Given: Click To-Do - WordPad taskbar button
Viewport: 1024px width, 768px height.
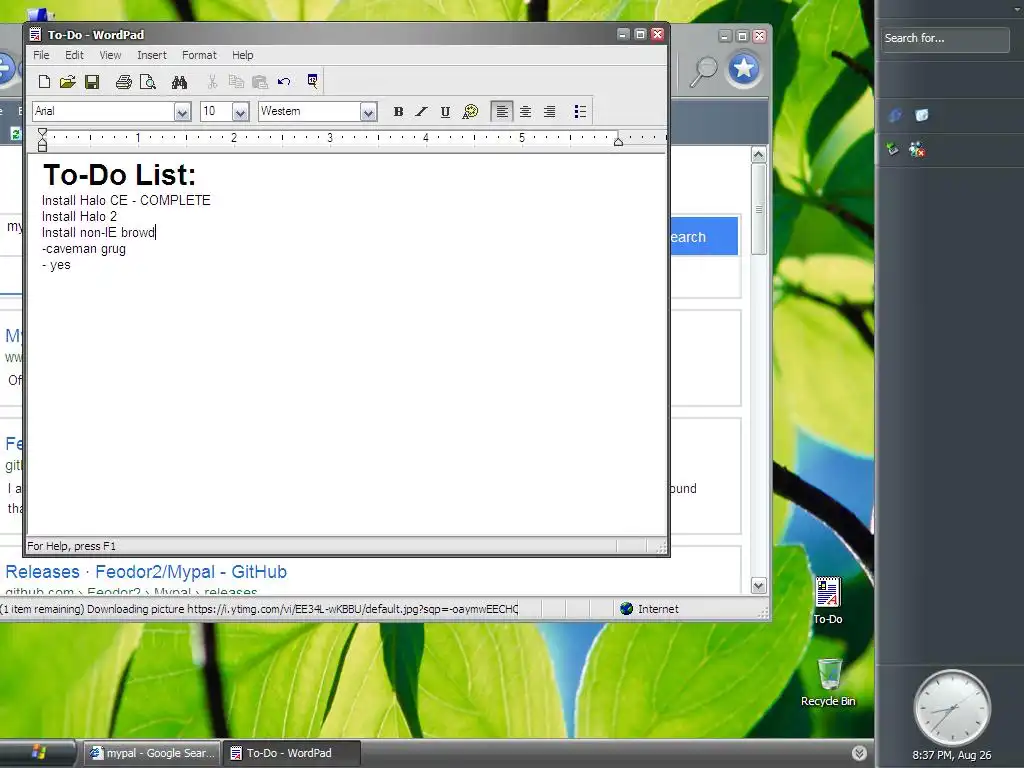Looking at the screenshot, I should coord(291,753).
